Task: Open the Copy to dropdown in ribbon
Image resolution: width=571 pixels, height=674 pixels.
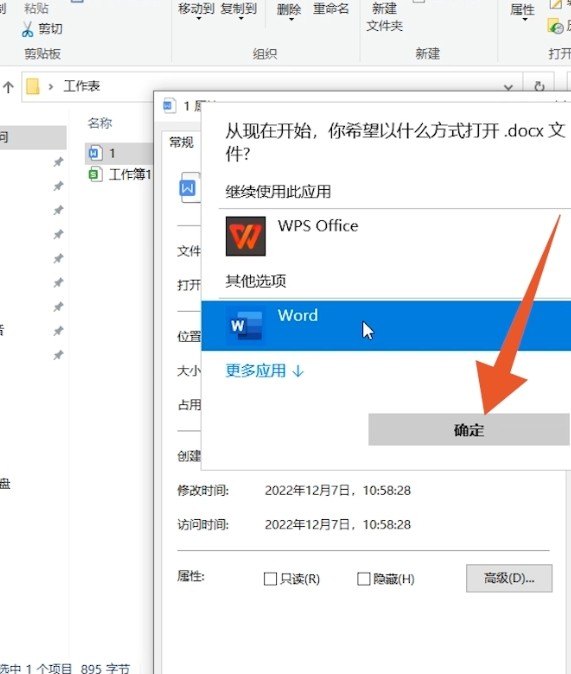Action: pos(239,11)
